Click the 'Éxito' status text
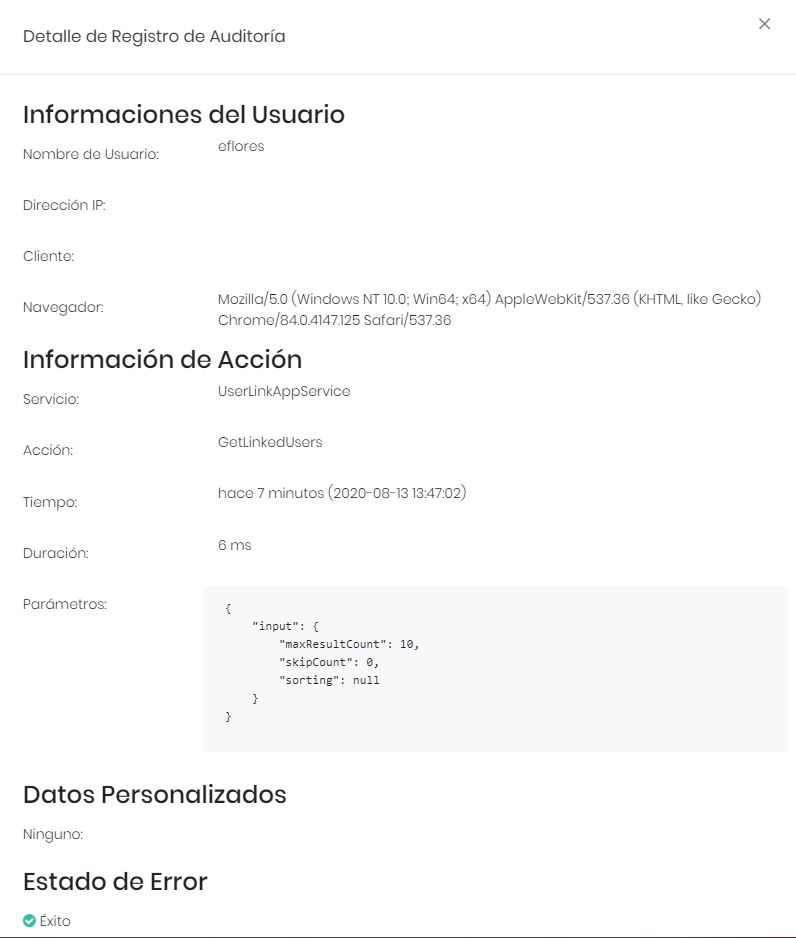Image resolution: width=796 pixels, height=938 pixels. tap(56, 921)
